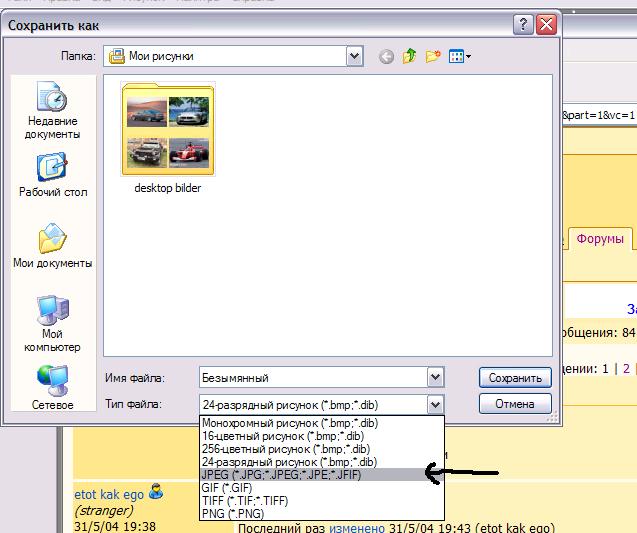Choose PNG (*.PNG) format
The image size is (637, 533).
pyautogui.click(x=233, y=513)
